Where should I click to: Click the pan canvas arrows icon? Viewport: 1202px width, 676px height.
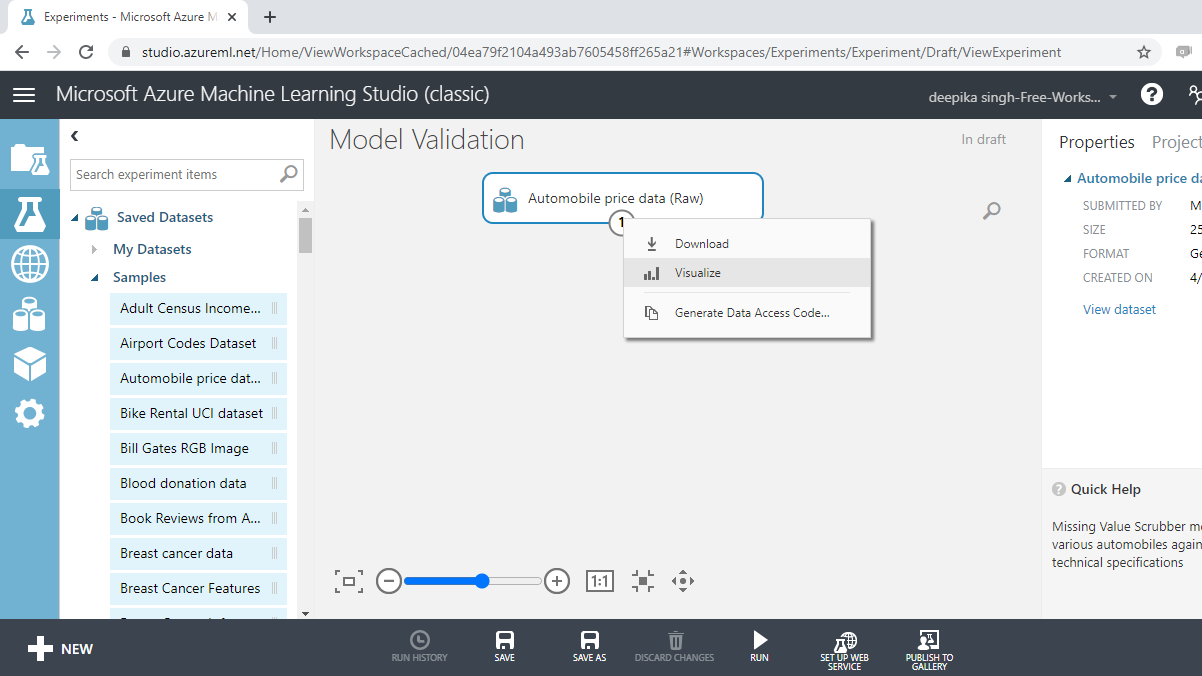[x=683, y=581]
